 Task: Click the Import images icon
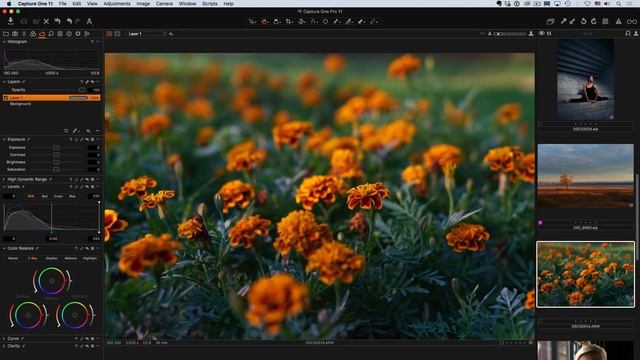click(x=11, y=21)
